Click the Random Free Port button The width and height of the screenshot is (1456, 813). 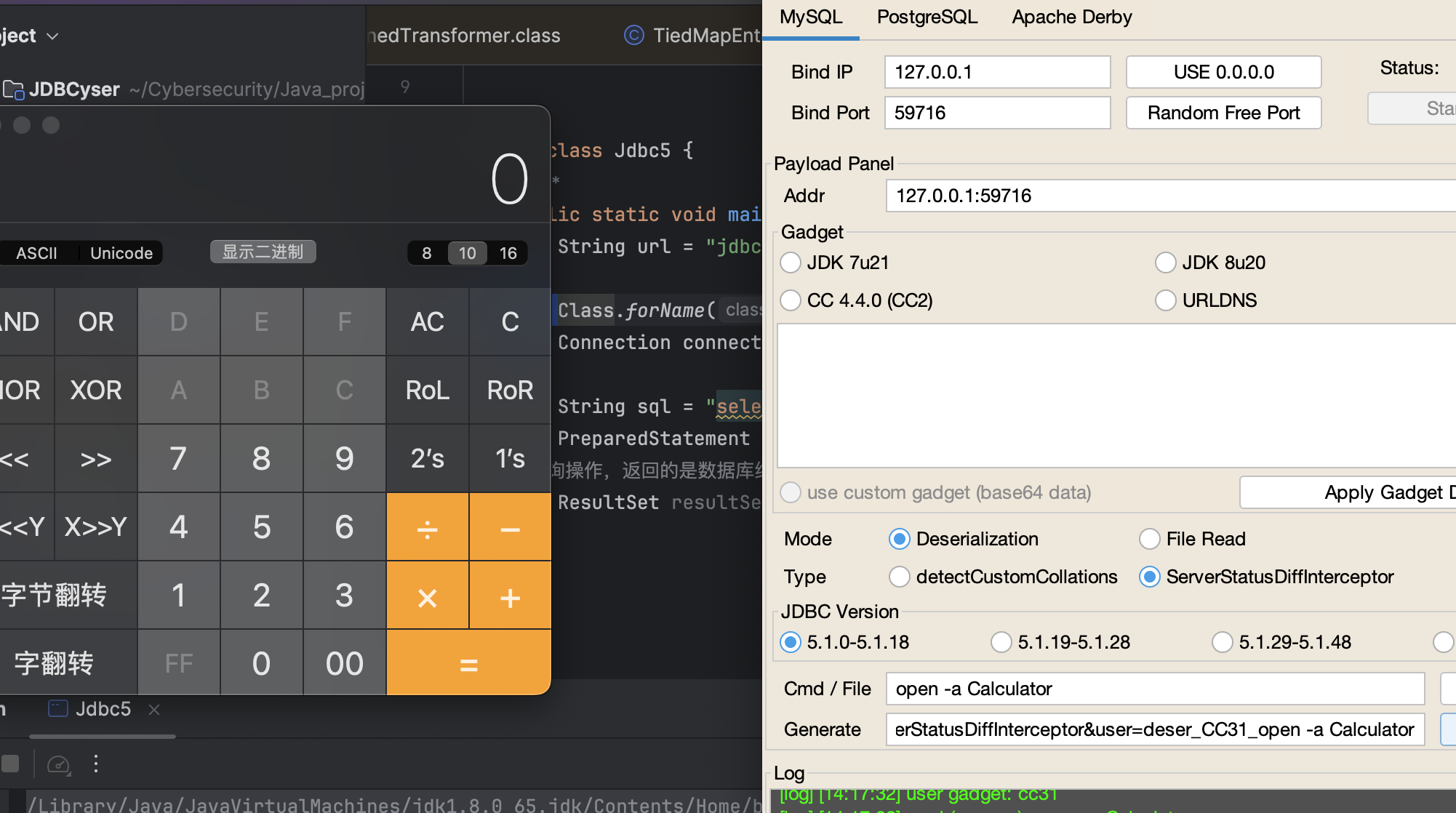(x=1223, y=113)
